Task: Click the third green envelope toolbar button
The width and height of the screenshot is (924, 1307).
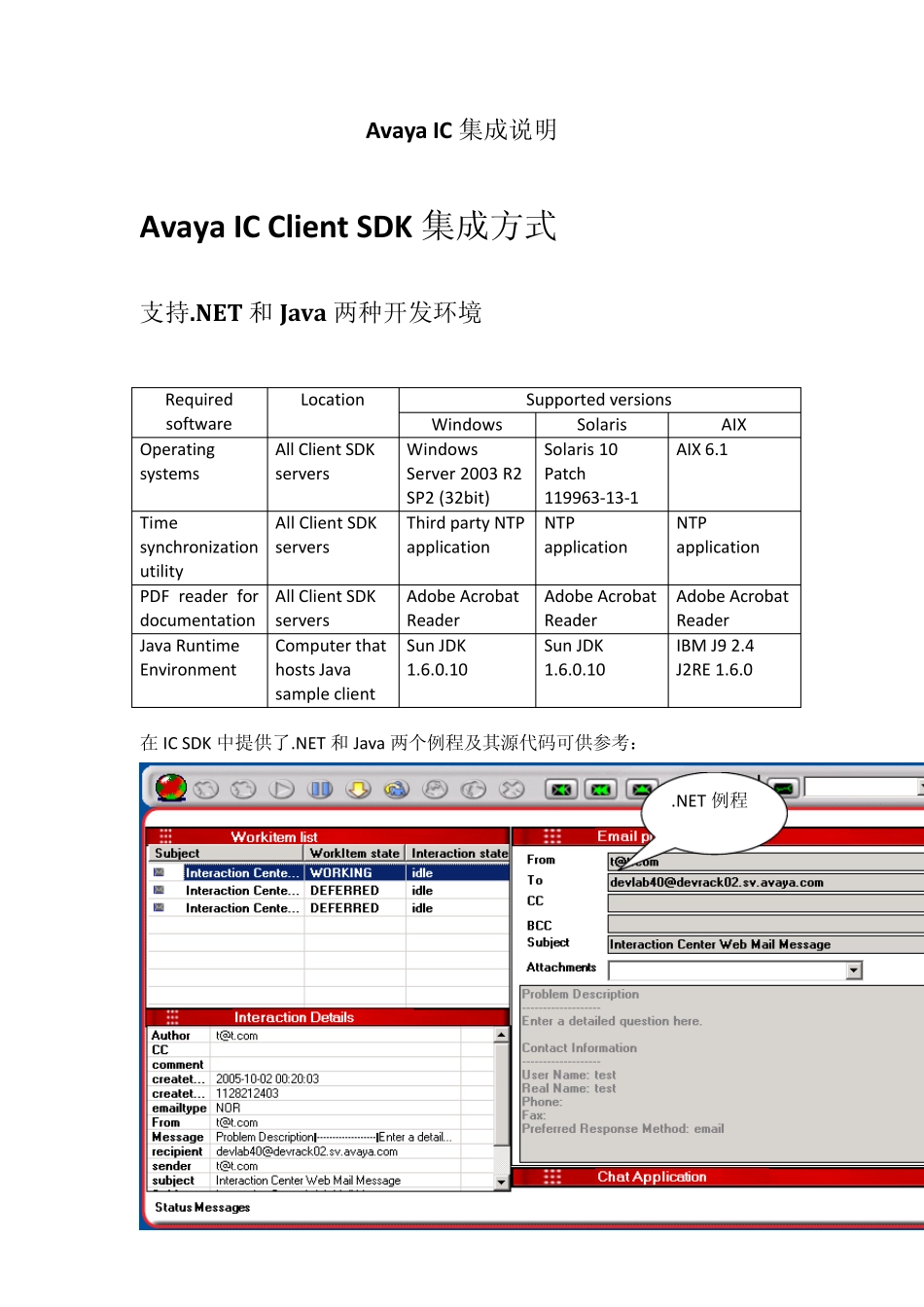Action: [641, 789]
